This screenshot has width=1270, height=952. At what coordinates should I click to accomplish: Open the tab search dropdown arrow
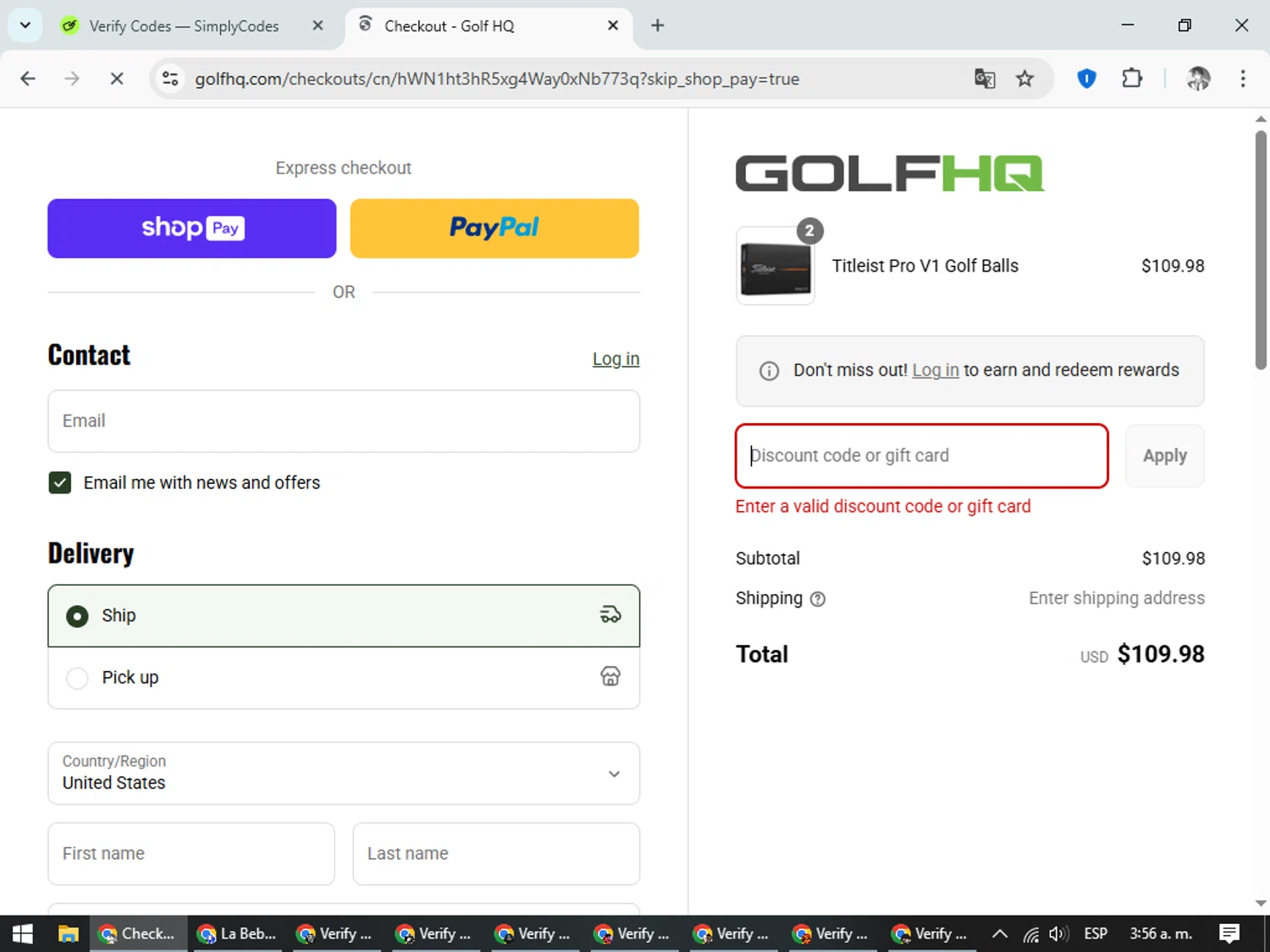tap(25, 25)
